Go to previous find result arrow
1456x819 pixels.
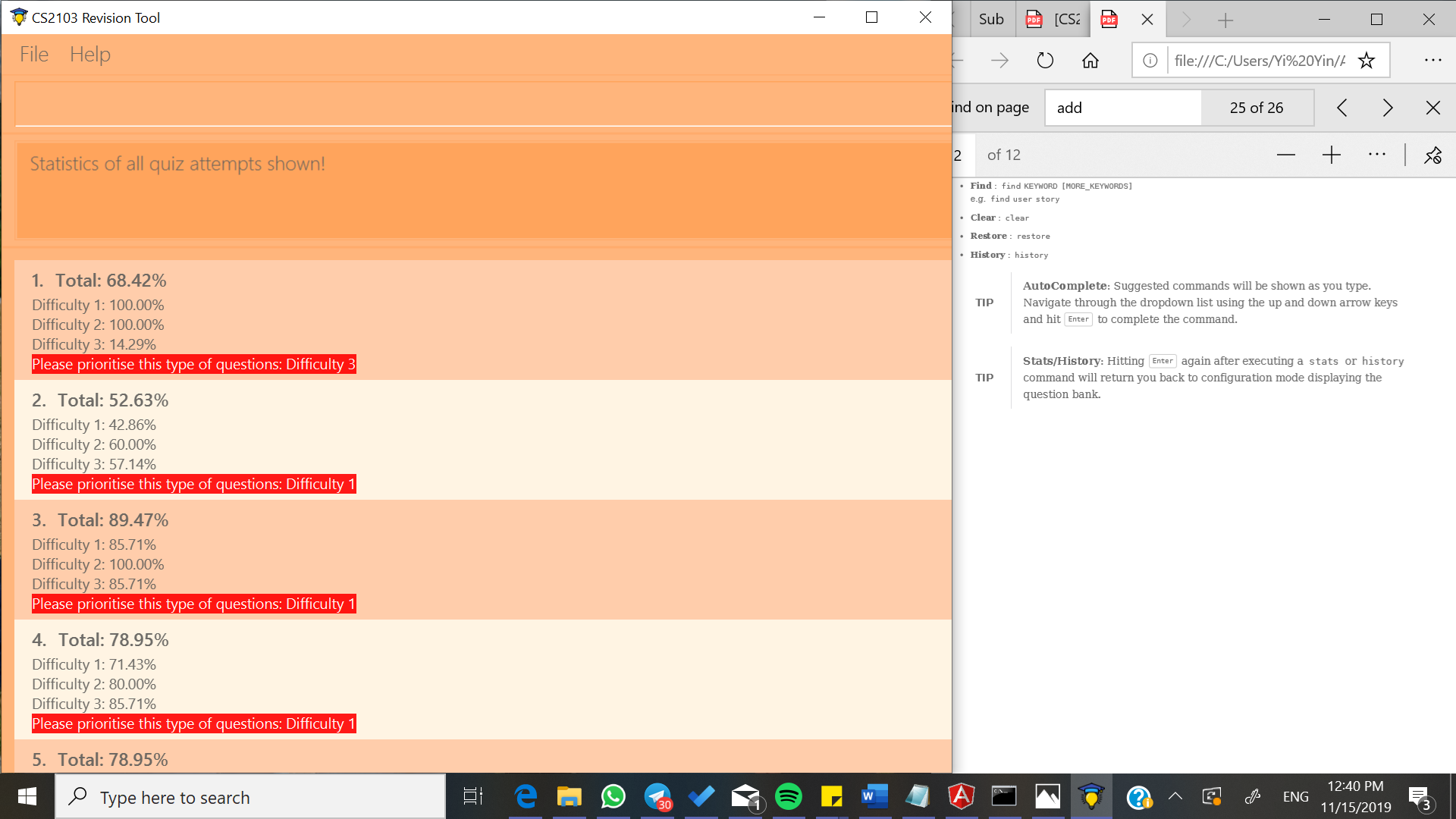[1341, 108]
